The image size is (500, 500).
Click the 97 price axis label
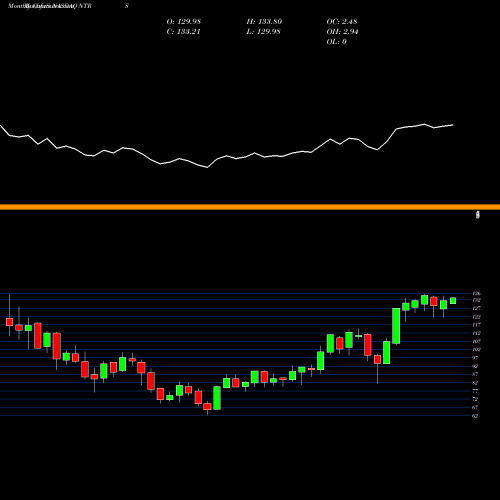[475, 358]
